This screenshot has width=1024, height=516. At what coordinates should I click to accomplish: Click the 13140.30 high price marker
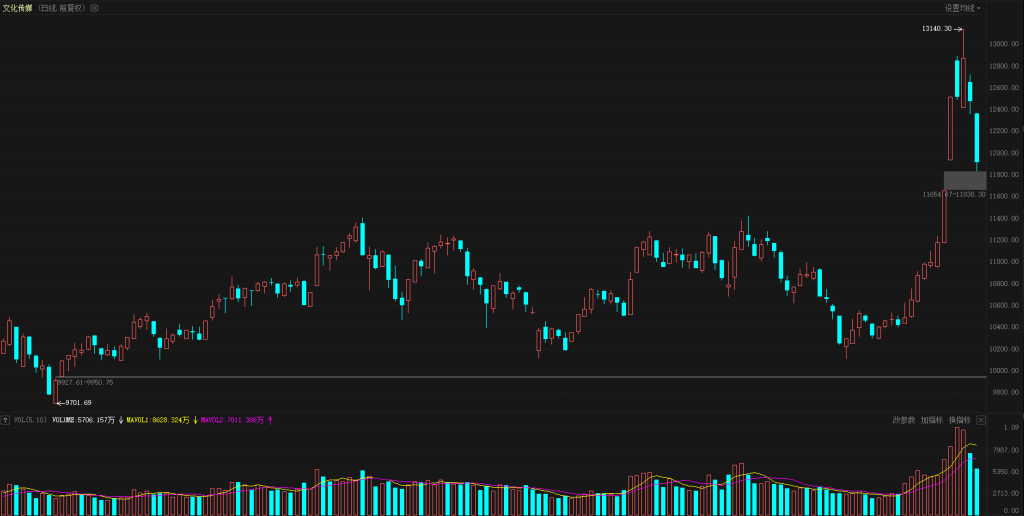pos(937,29)
